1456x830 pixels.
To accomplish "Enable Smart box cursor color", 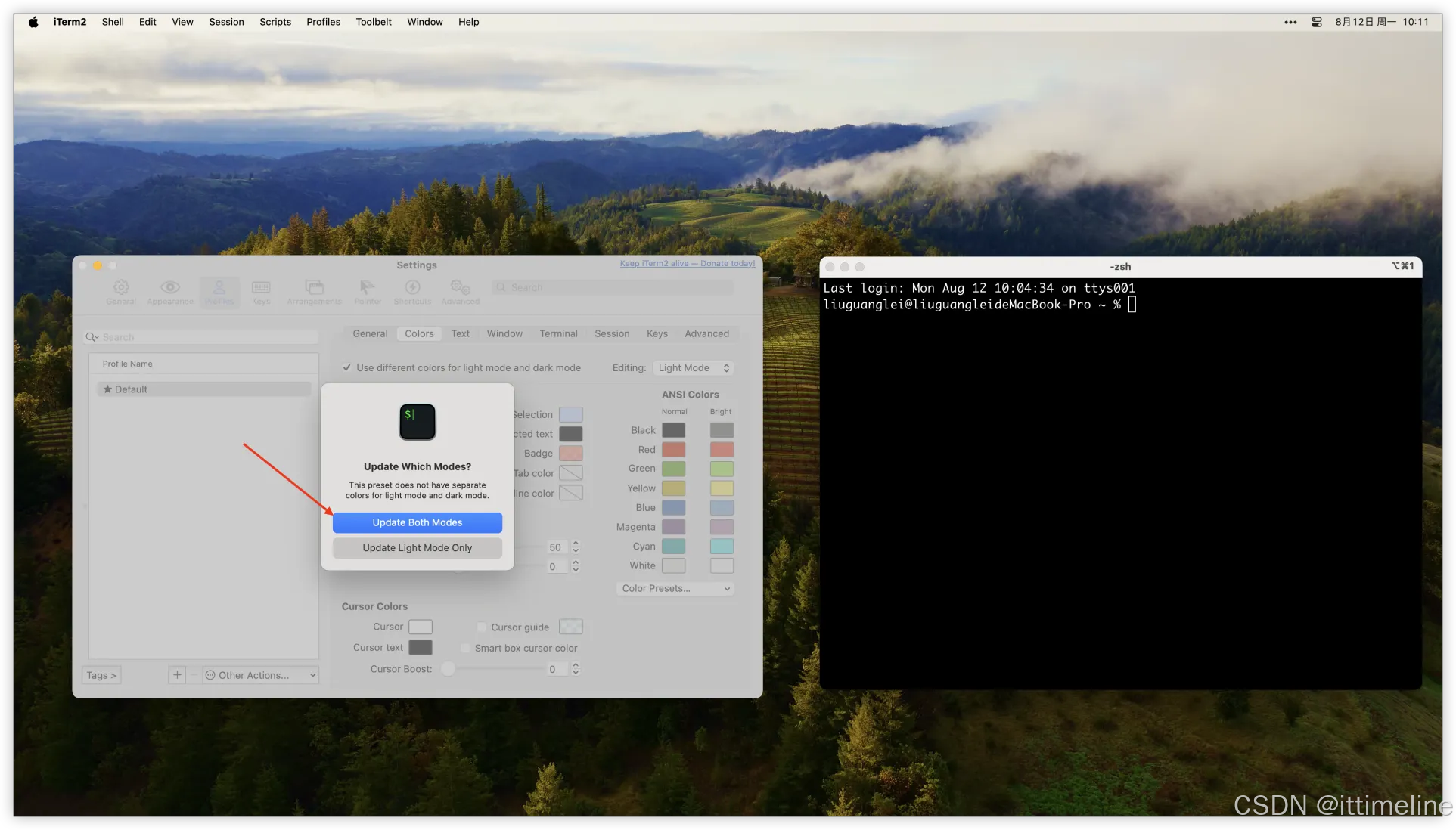I will coord(465,649).
